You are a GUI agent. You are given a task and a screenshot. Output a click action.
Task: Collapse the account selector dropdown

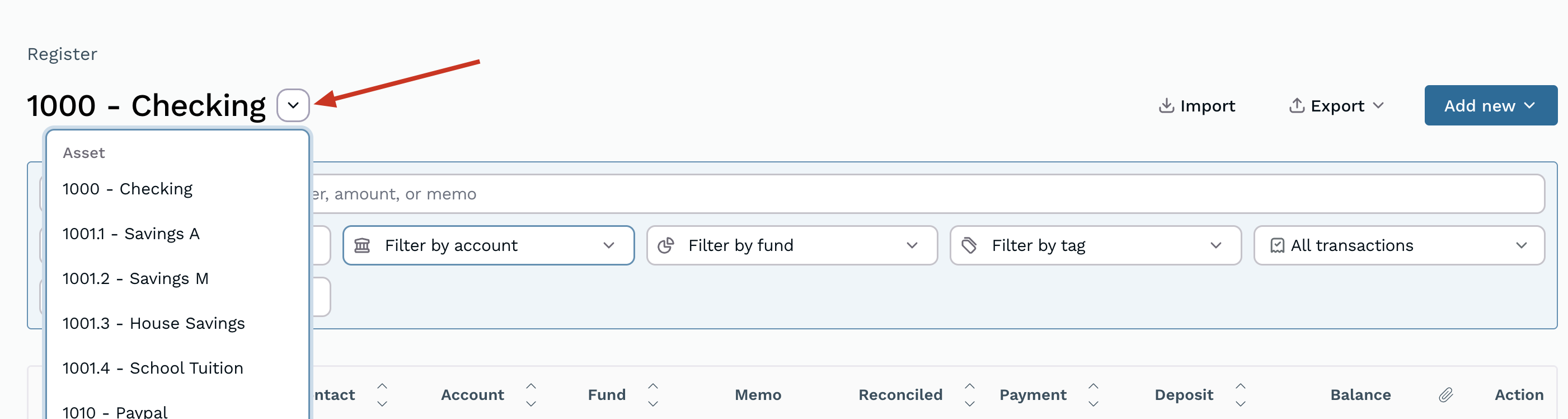(x=292, y=105)
